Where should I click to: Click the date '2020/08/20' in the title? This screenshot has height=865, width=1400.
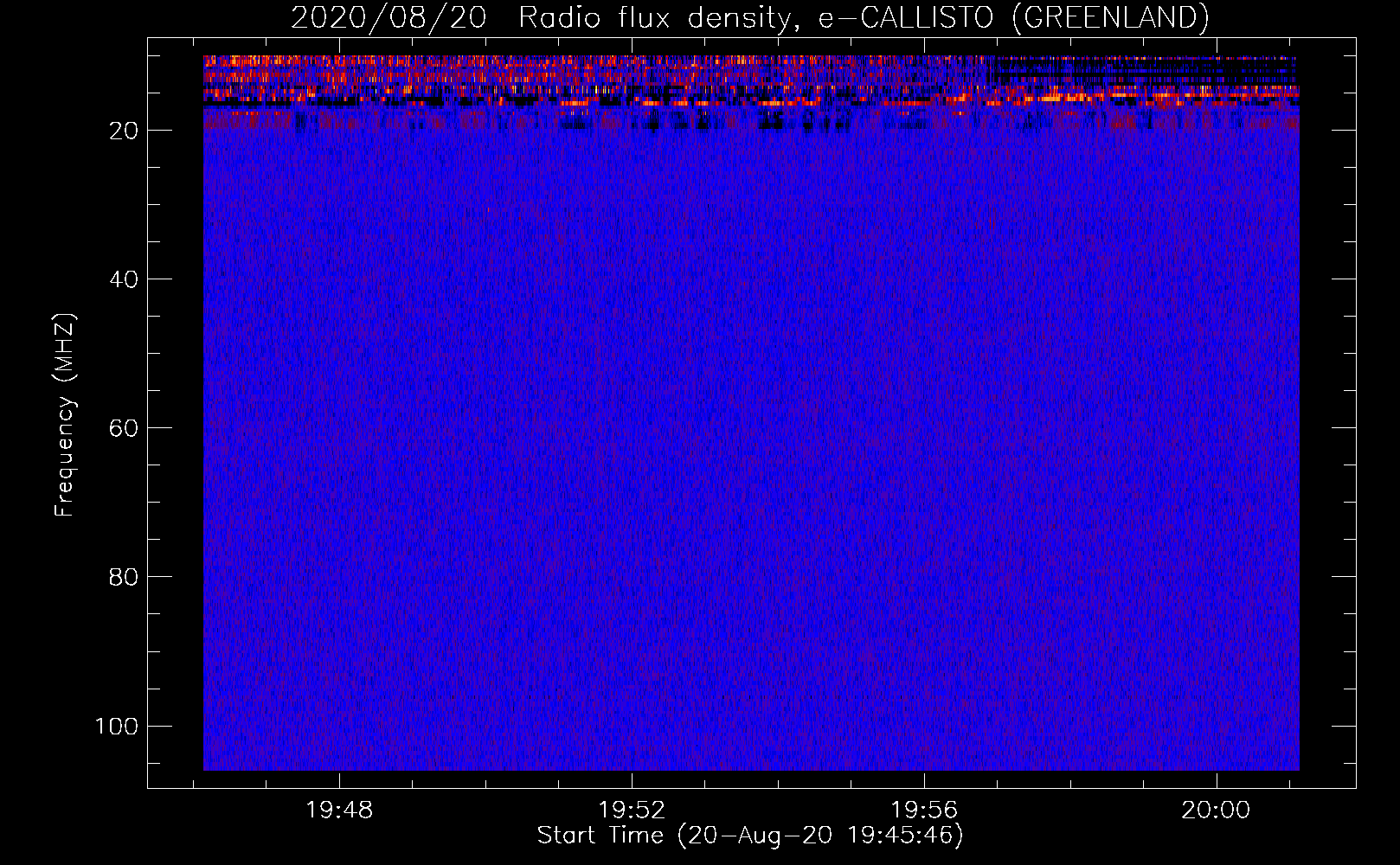tap(389, 18)
